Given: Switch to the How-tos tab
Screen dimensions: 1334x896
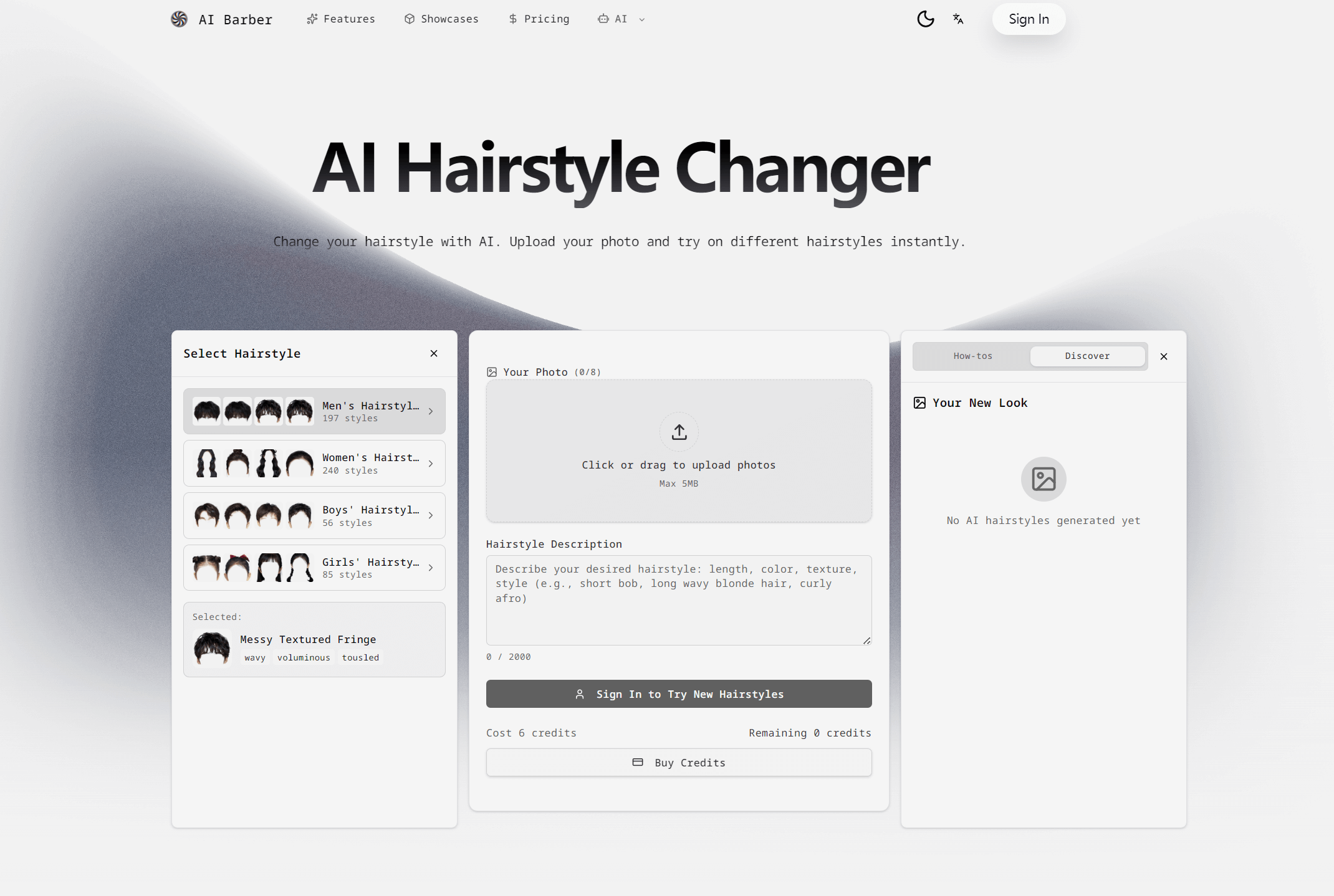Looking at the screenshot, I should coord(972,356).
